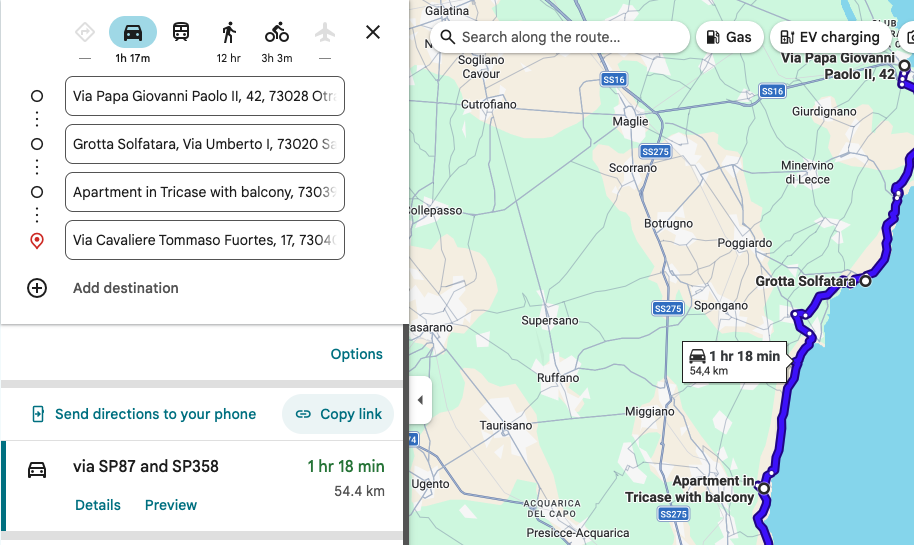Click the Botrugno town label on the map

coord(668,223)
